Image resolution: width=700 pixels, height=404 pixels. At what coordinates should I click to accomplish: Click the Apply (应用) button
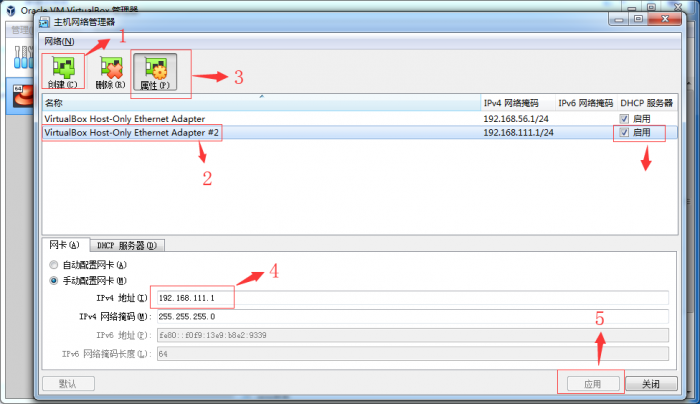point(593,384)
